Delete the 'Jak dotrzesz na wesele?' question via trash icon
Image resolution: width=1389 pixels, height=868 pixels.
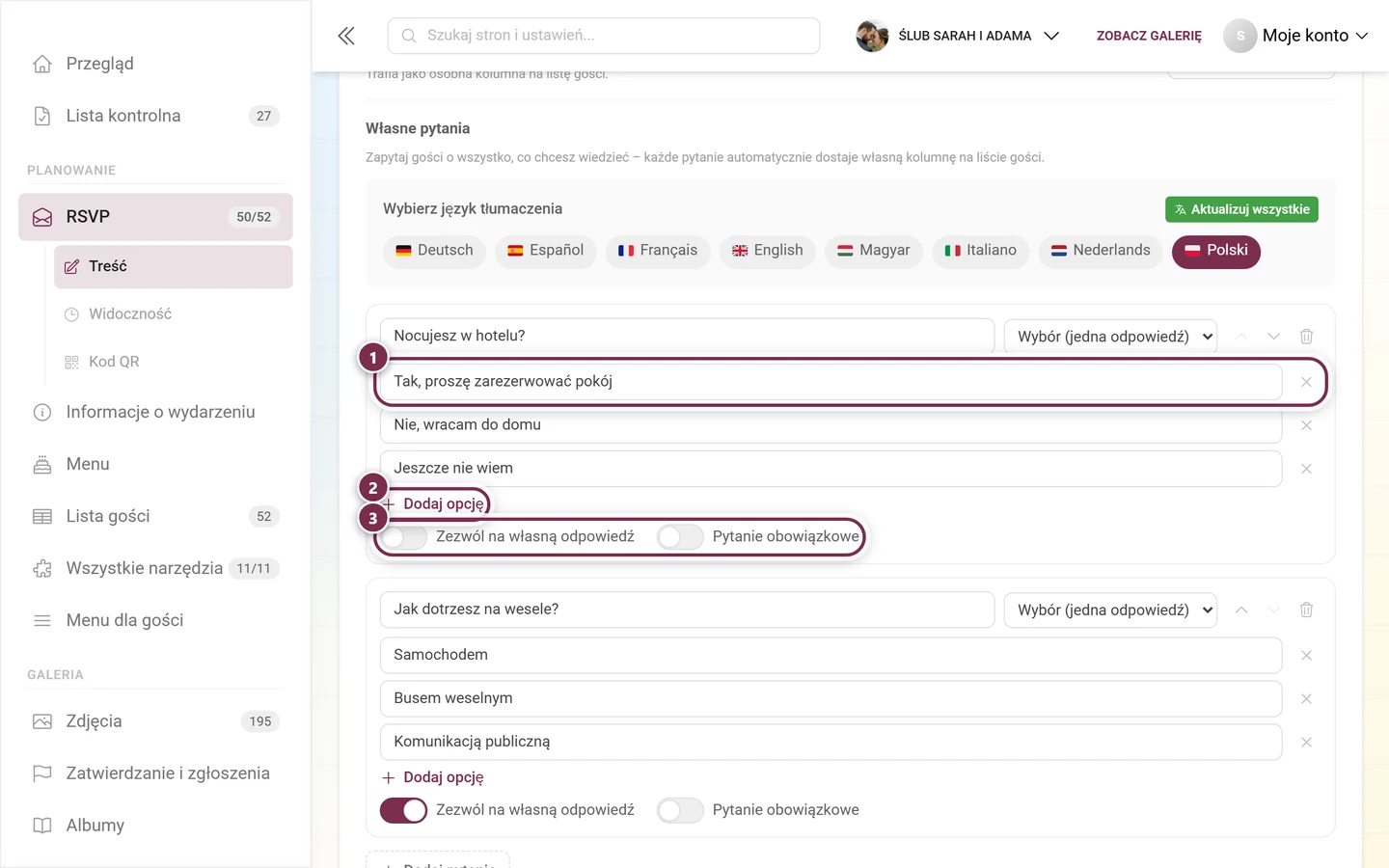[x=1306, y=610]
